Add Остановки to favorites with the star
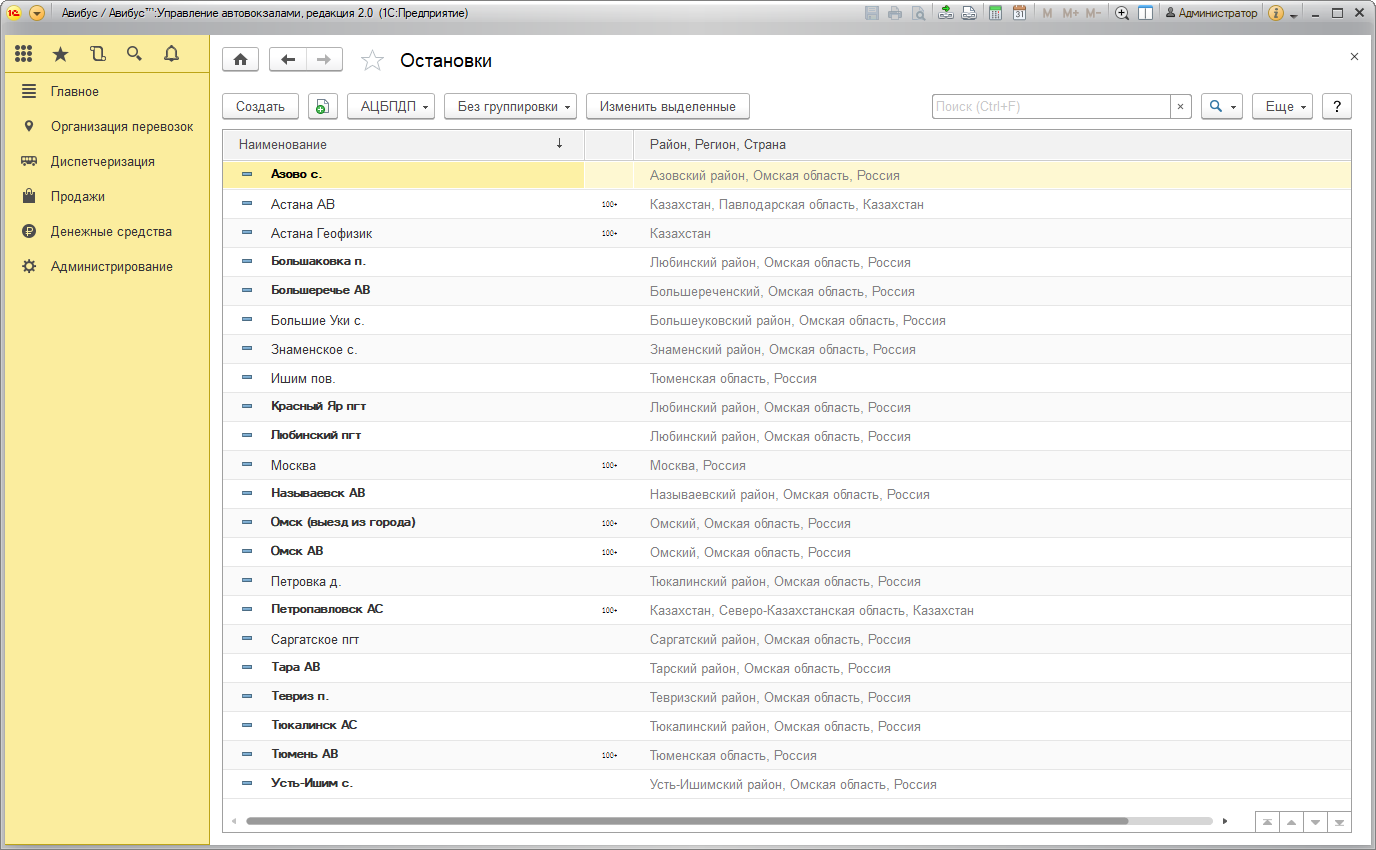Viewport: 1376px width, 850px height. tap(372, 61)
